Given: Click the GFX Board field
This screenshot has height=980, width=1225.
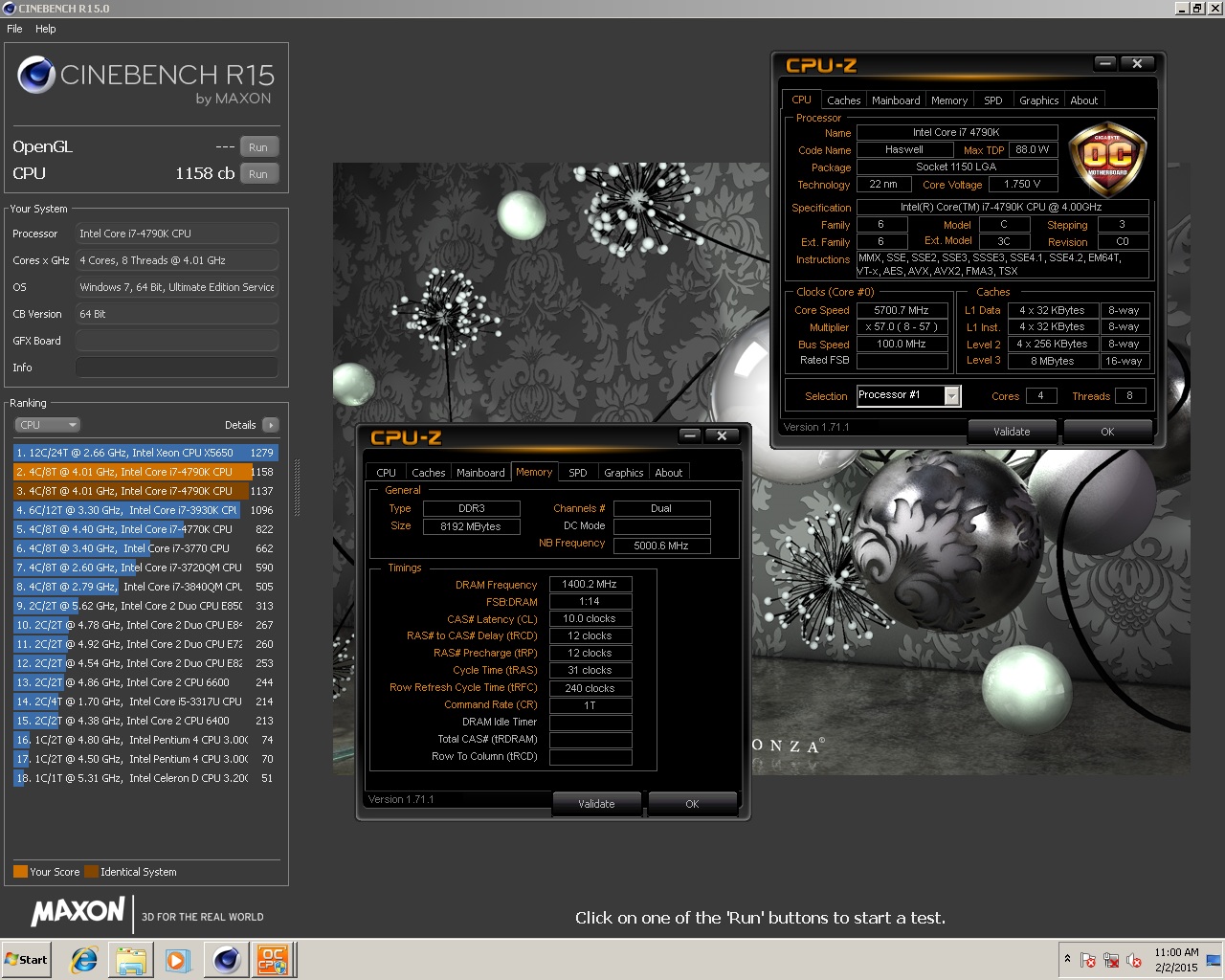Looking at the screenshot, I should (177, 341).
